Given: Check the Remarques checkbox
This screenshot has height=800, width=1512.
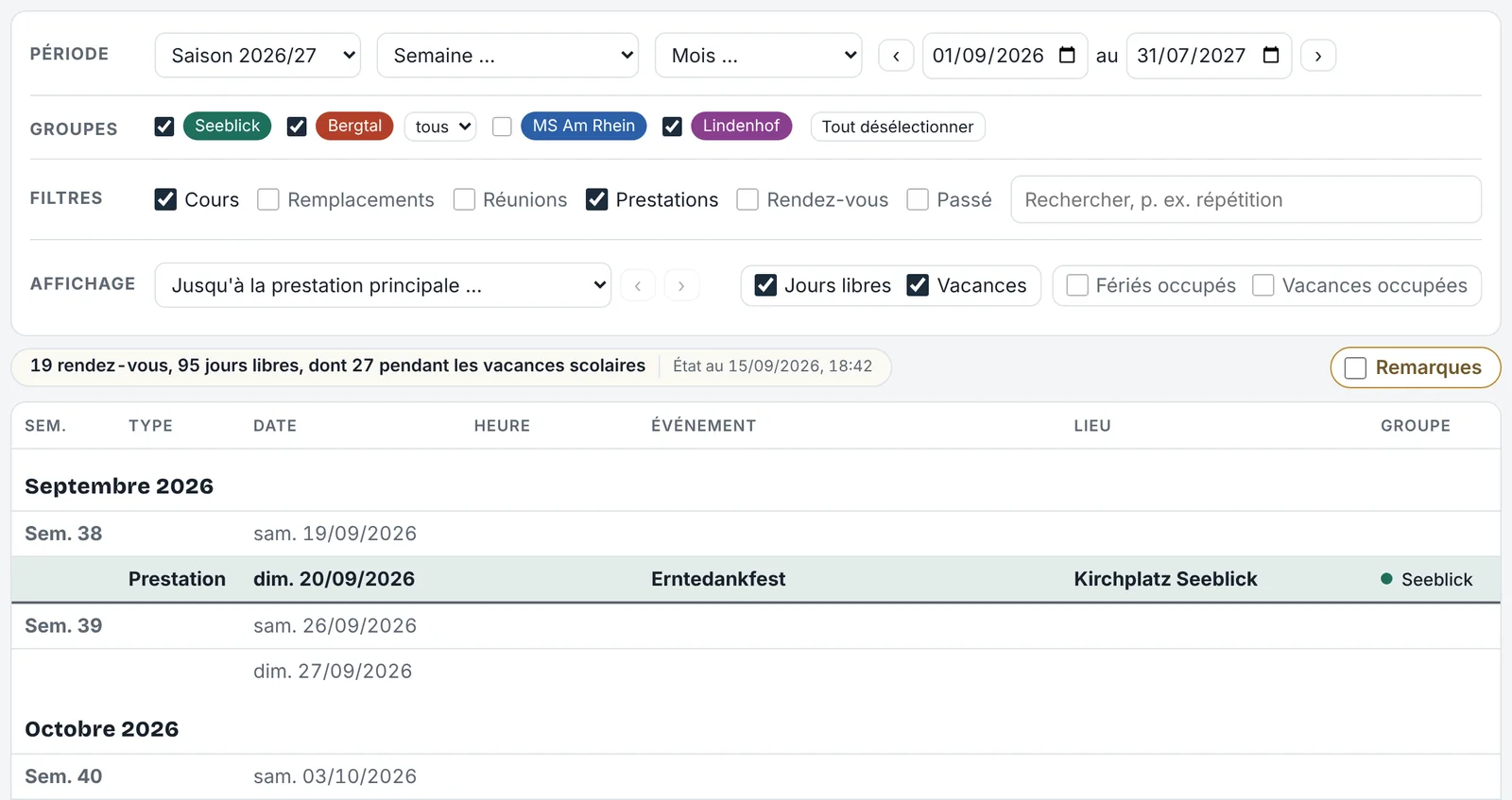Looking at the screenshot, I should click(1355, 367).
